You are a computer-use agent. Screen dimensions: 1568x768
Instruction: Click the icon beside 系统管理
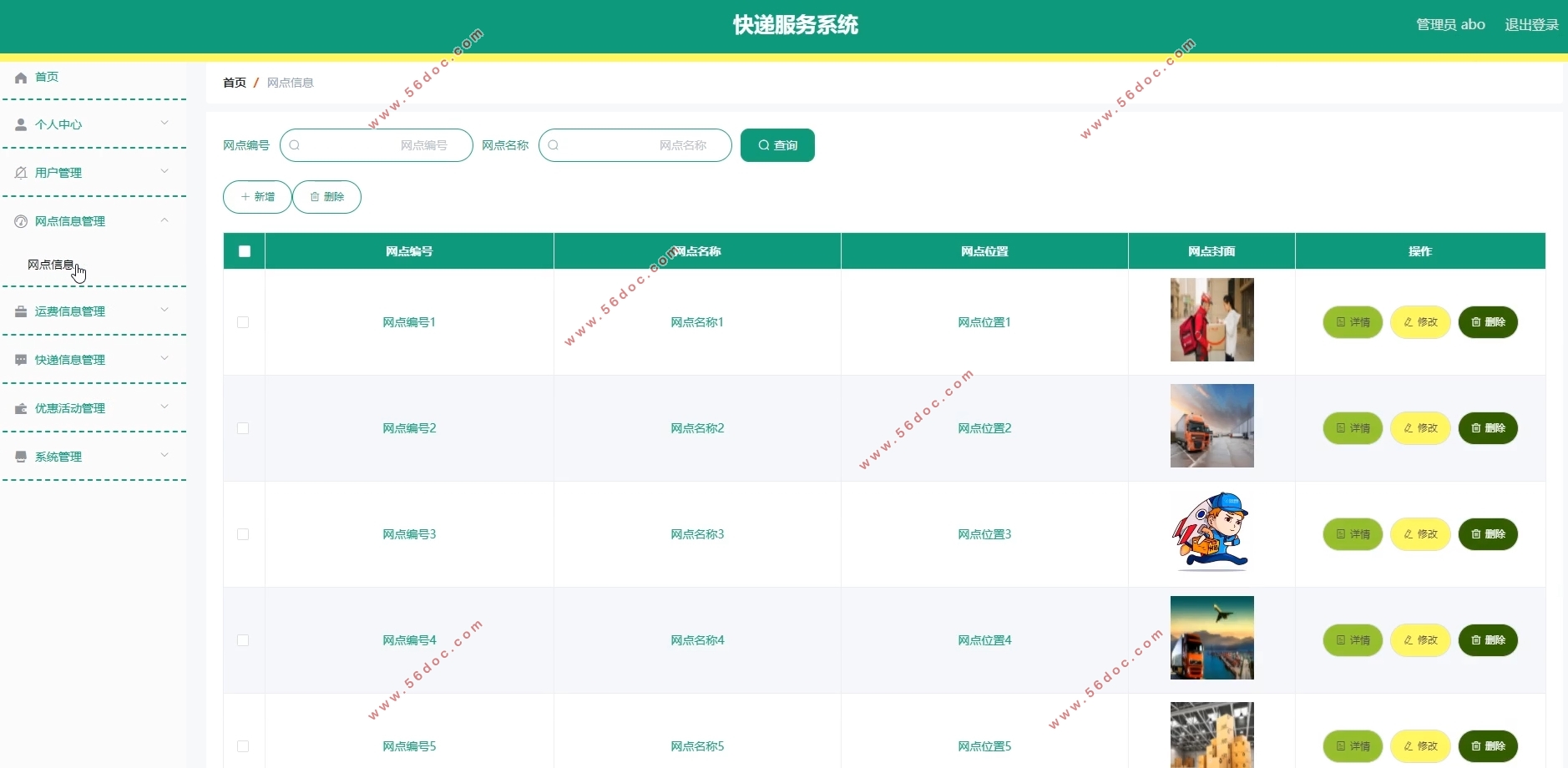21,457
